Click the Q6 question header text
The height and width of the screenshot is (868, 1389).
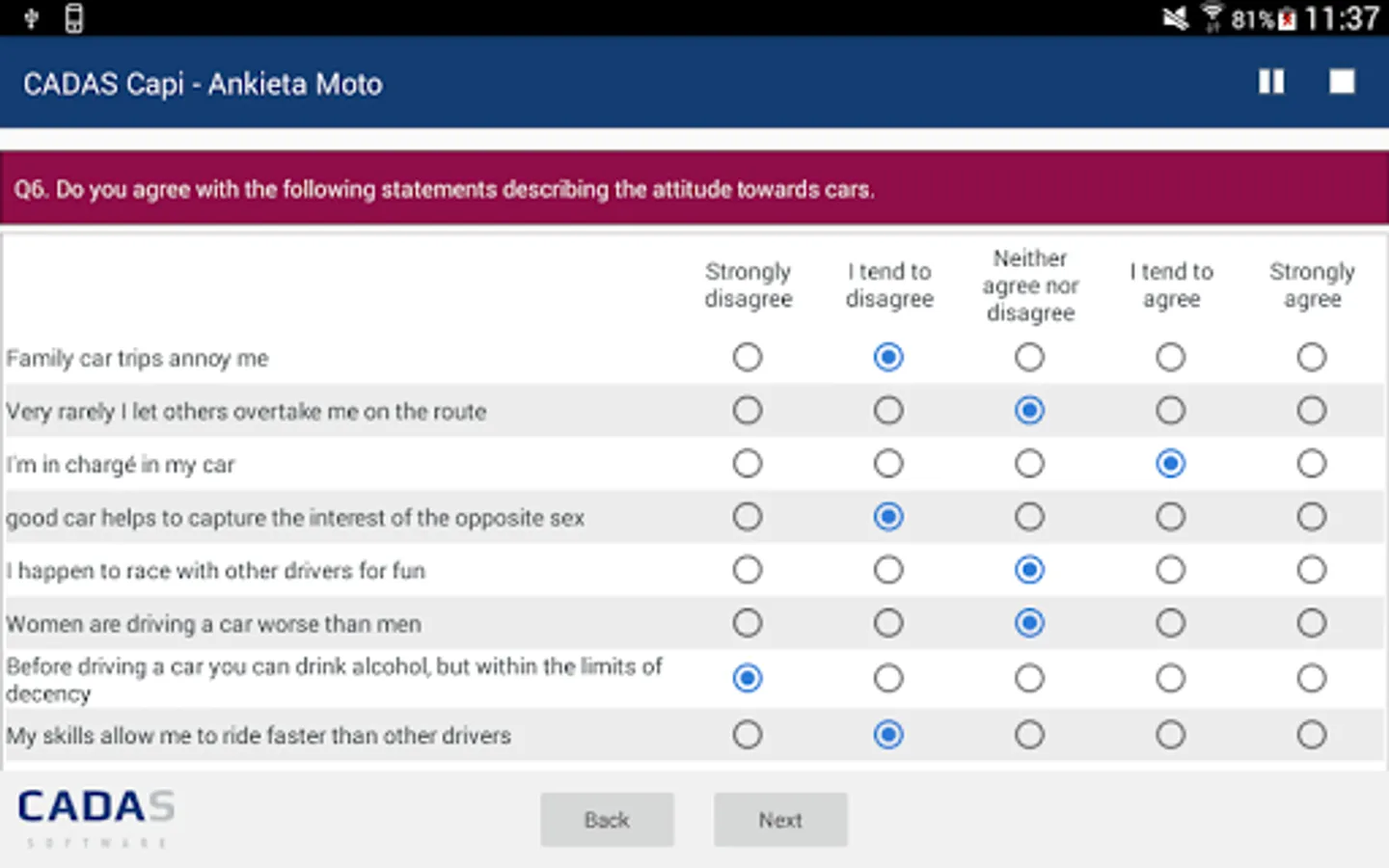444,189
